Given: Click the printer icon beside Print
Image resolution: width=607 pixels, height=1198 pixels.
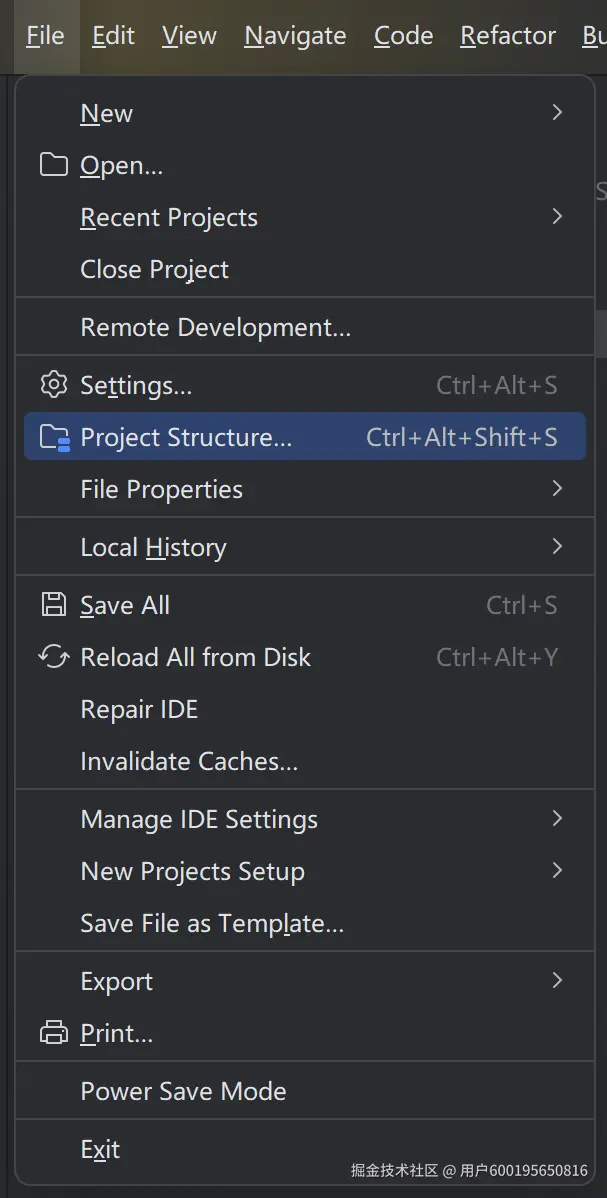Looking at the screenshot, I should (53, 1033).
